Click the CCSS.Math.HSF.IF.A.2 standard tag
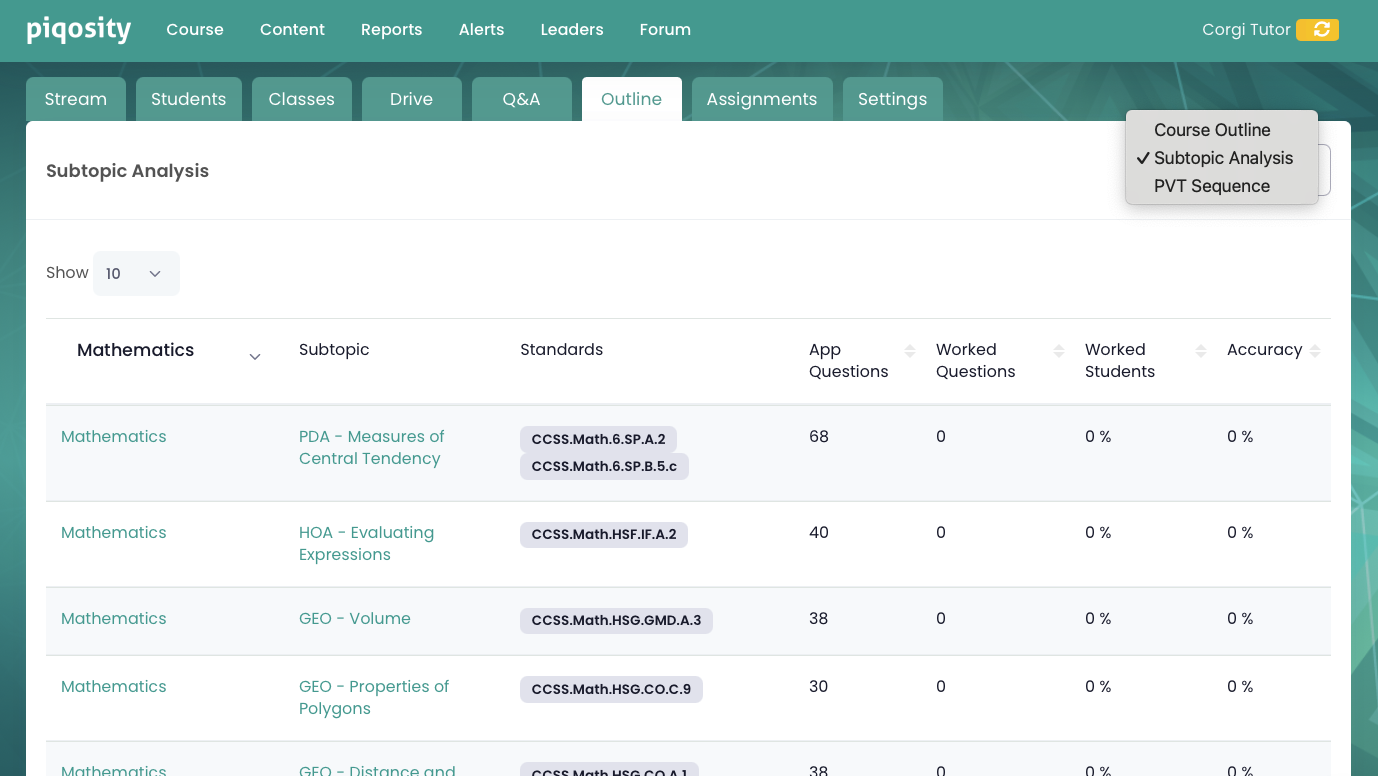Viewport: 1378px width, 776px height. pos(603,535)
